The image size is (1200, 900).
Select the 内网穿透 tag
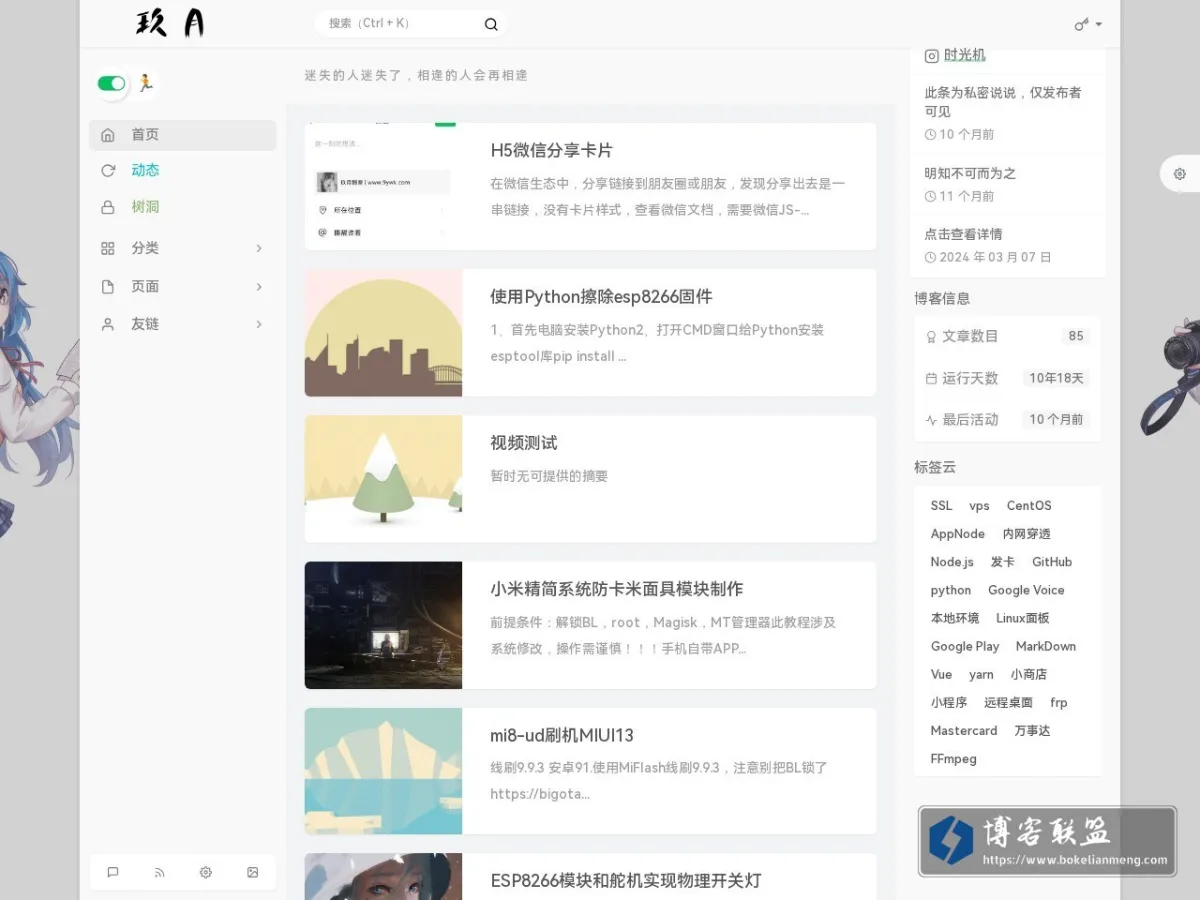point(1027,534)
